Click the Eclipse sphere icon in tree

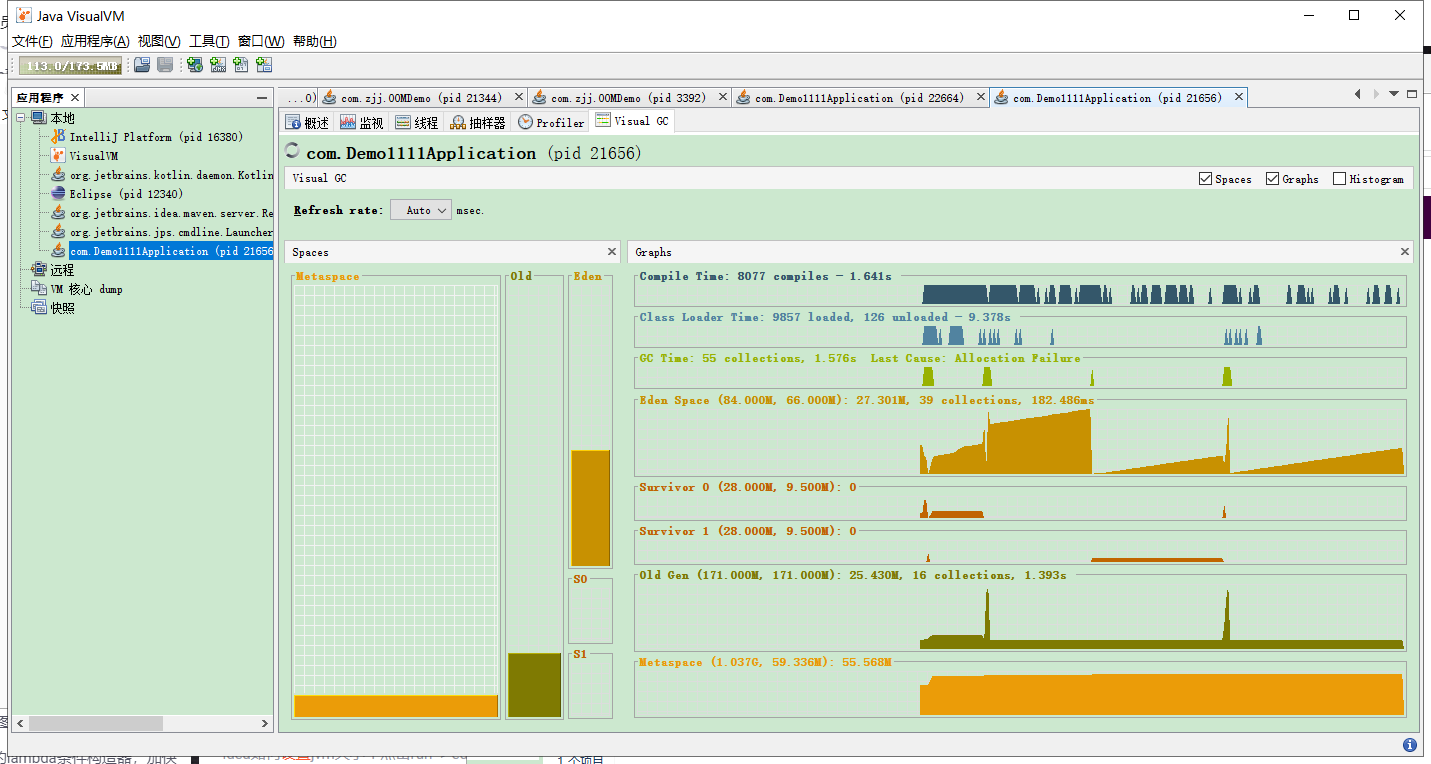pos(59,194)
